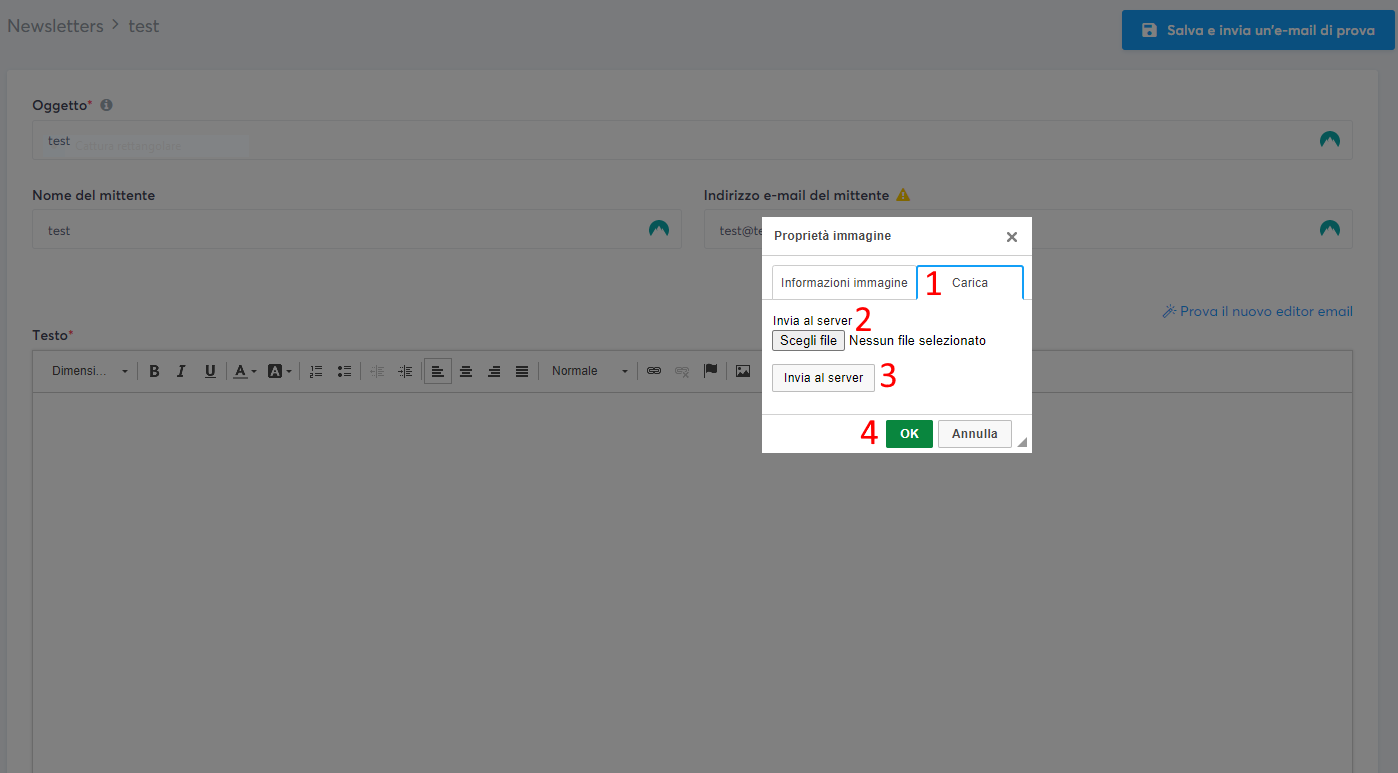Open the insert image dialog
Image resolution: width=1398 pixels, height=773 pixels.
pos(742,370)
